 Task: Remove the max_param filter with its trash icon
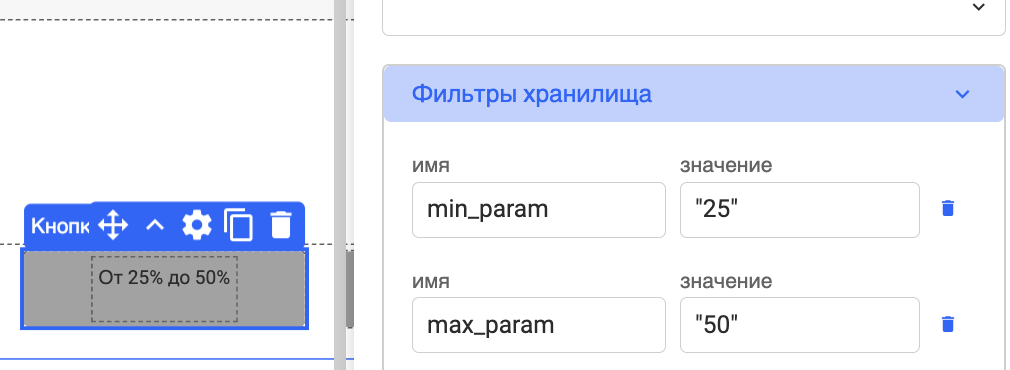pos(948,324)
